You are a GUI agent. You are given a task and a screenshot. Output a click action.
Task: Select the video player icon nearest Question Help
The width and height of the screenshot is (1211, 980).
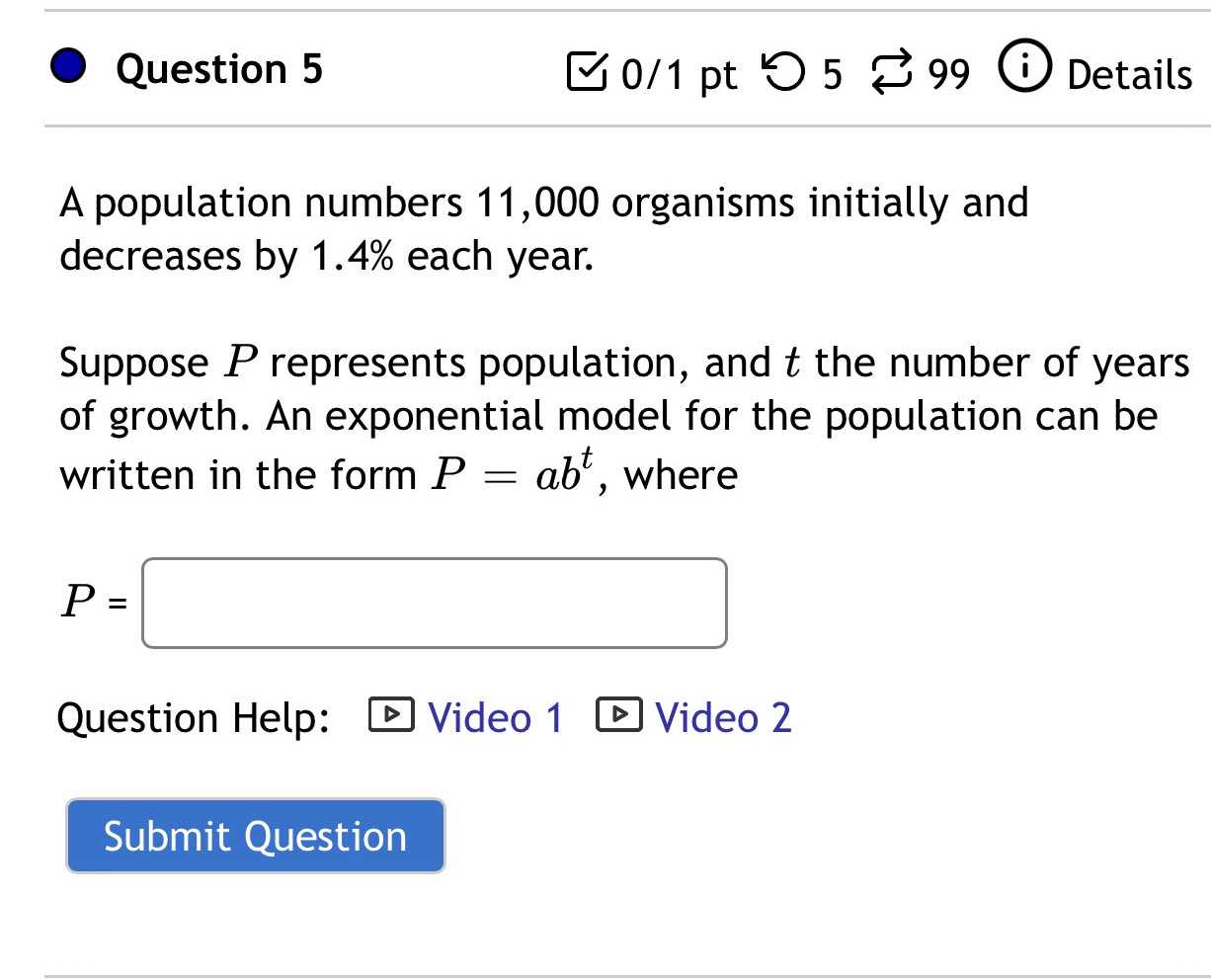tap(391, 713)
